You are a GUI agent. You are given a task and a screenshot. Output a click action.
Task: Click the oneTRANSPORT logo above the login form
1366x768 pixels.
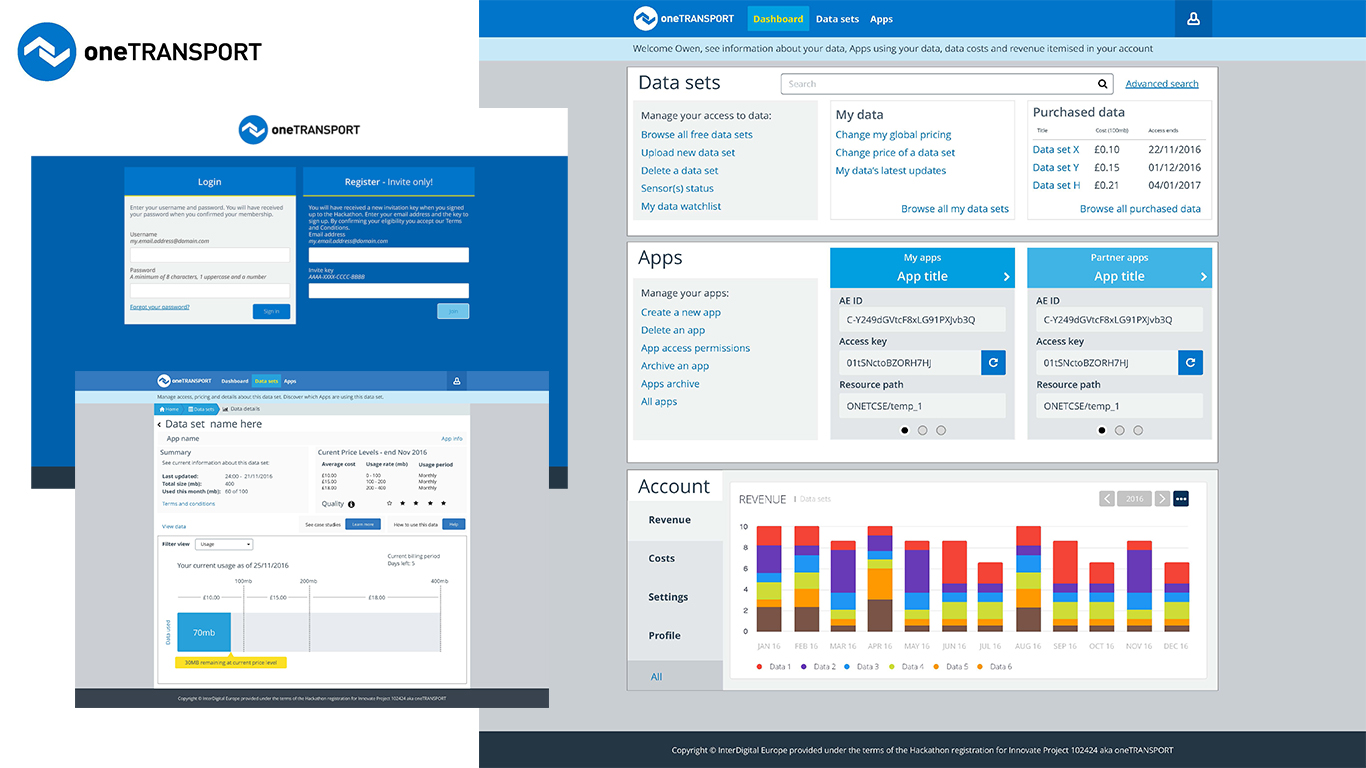(299, 129)
